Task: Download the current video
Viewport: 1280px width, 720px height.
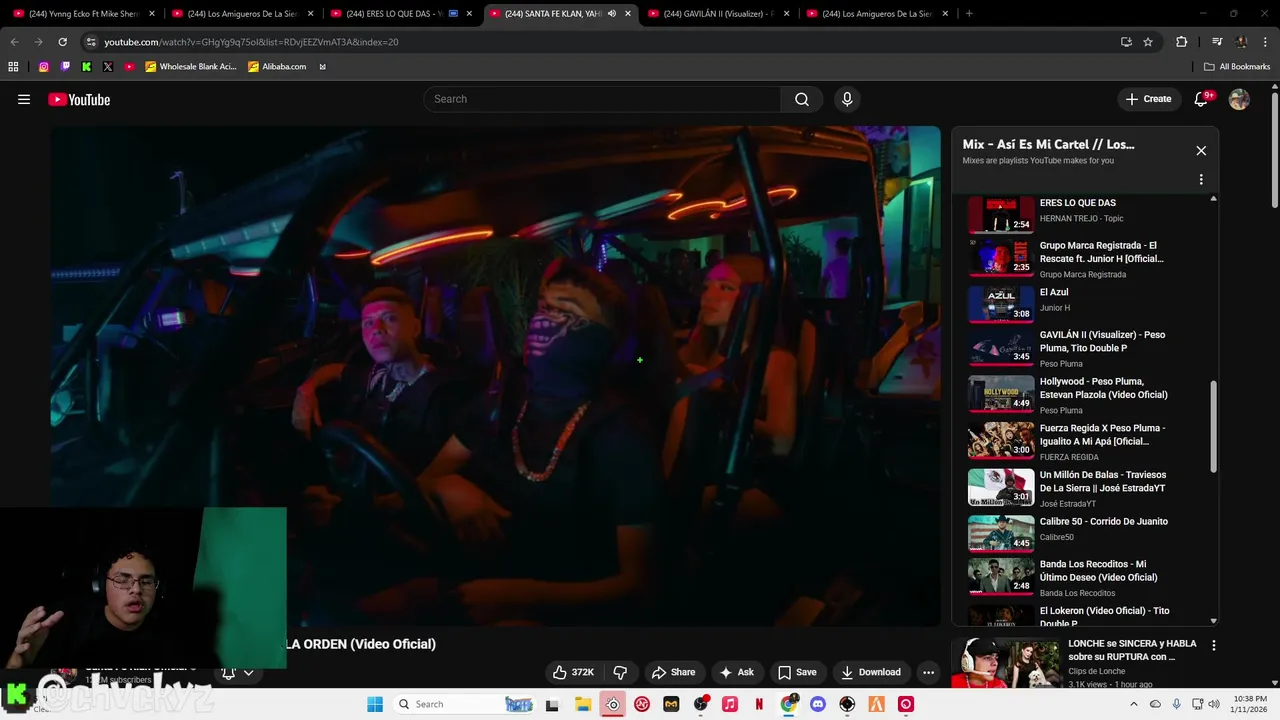Action: click(x=871, y=672)
